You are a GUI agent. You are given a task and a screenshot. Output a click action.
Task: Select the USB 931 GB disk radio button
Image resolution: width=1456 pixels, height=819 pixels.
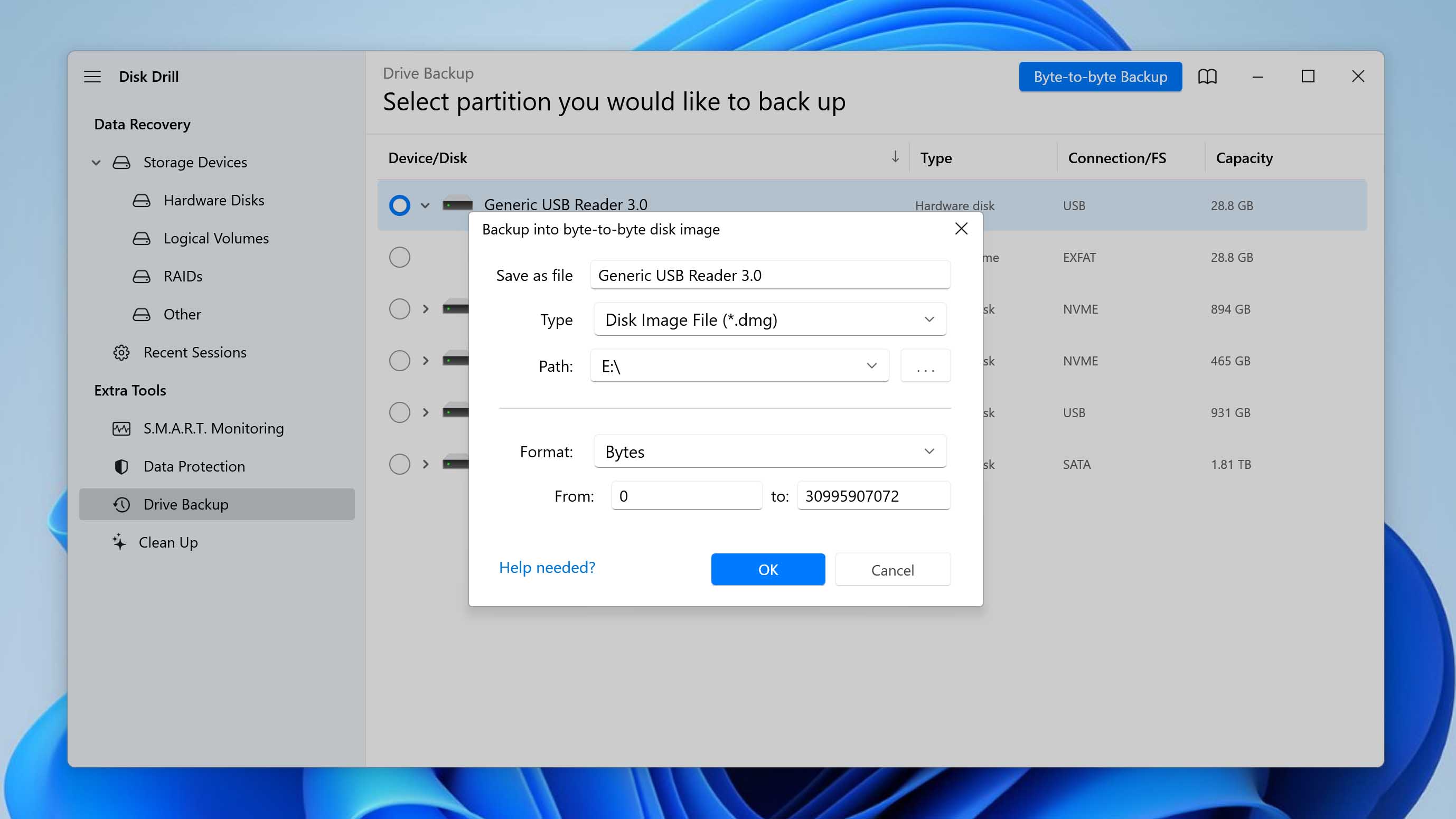pos(399,412)
